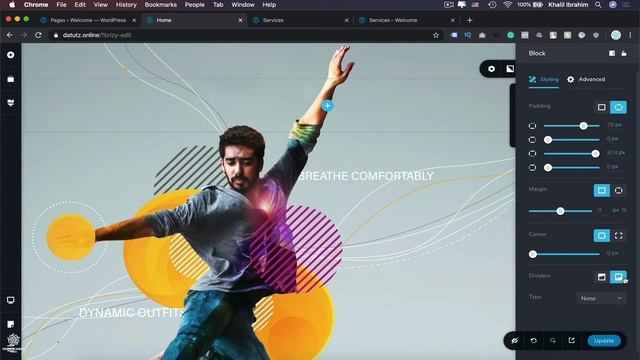Switch to the Styling tab

click(544, 79)
